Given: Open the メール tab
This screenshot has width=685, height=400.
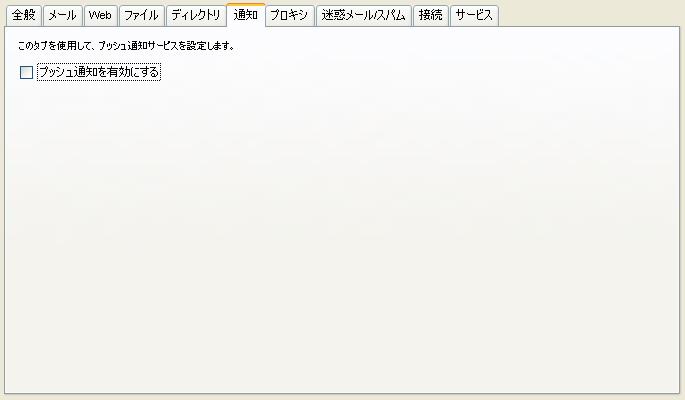Looking at the screenshot, I should pyautogui.click(x=62, y=16).
